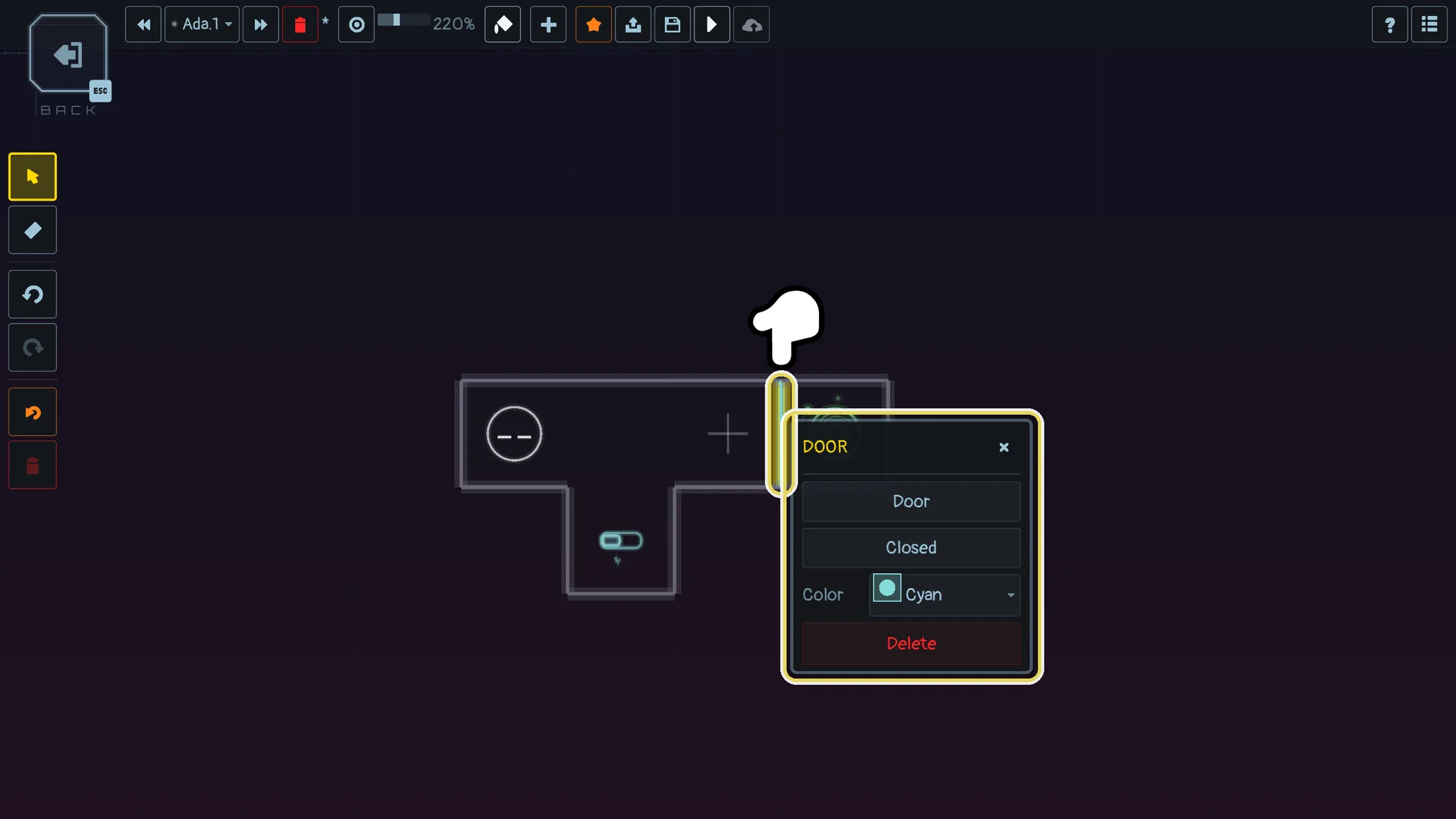Click the Door type button
This screenshot has width=1456, height=819.
click(x=912, y=501)
